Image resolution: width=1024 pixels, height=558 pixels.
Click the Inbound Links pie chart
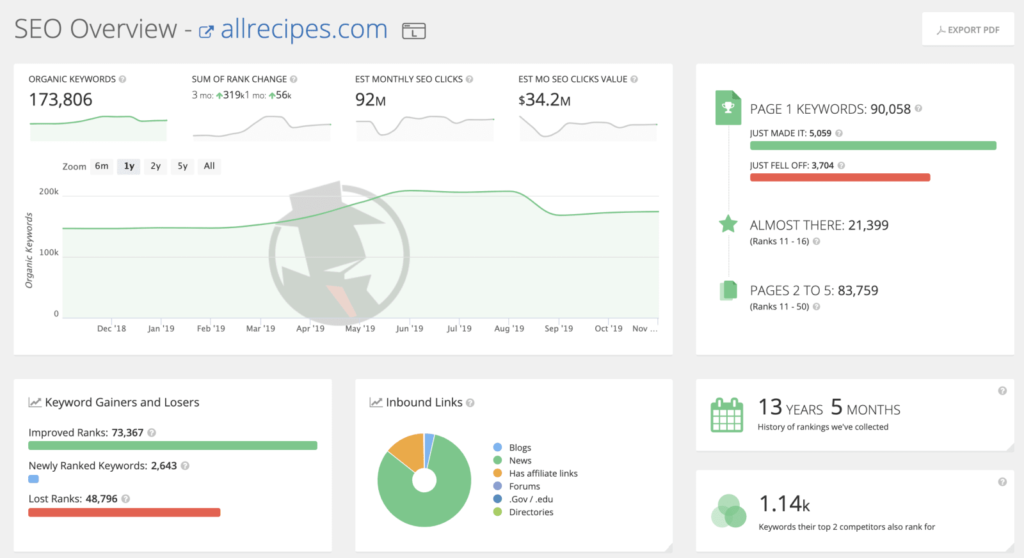pyautogui.click(x=424, y=480)
